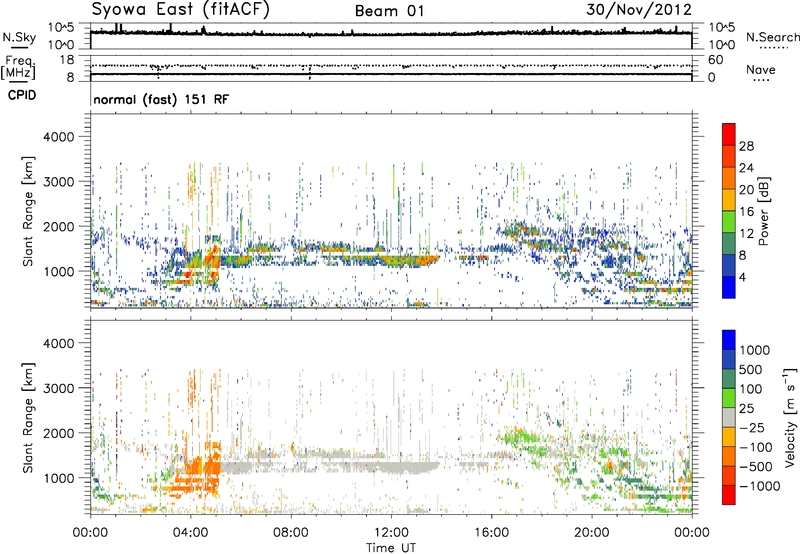This screenshot has width=800, height=554.
Task: Click the 'N.Search' legend label
Action: tap(772, 37)
